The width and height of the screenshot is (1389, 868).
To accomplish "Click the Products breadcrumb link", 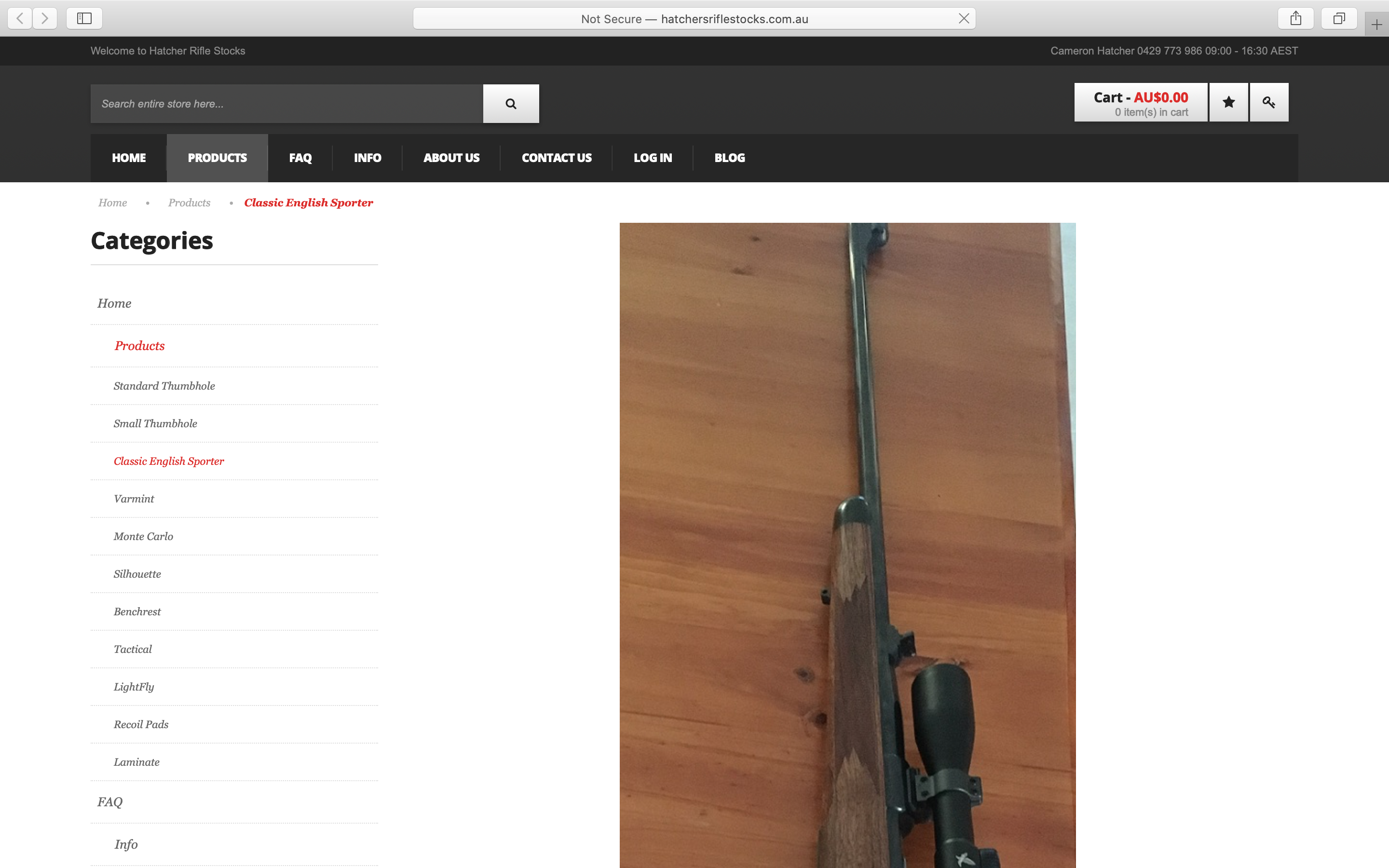I will tap(189, 203).
